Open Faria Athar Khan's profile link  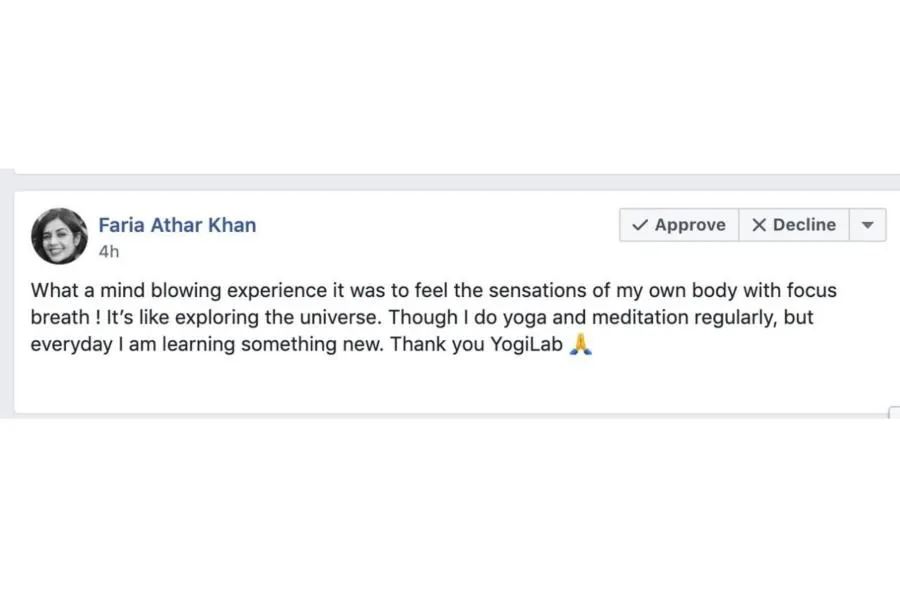[177, 225]
